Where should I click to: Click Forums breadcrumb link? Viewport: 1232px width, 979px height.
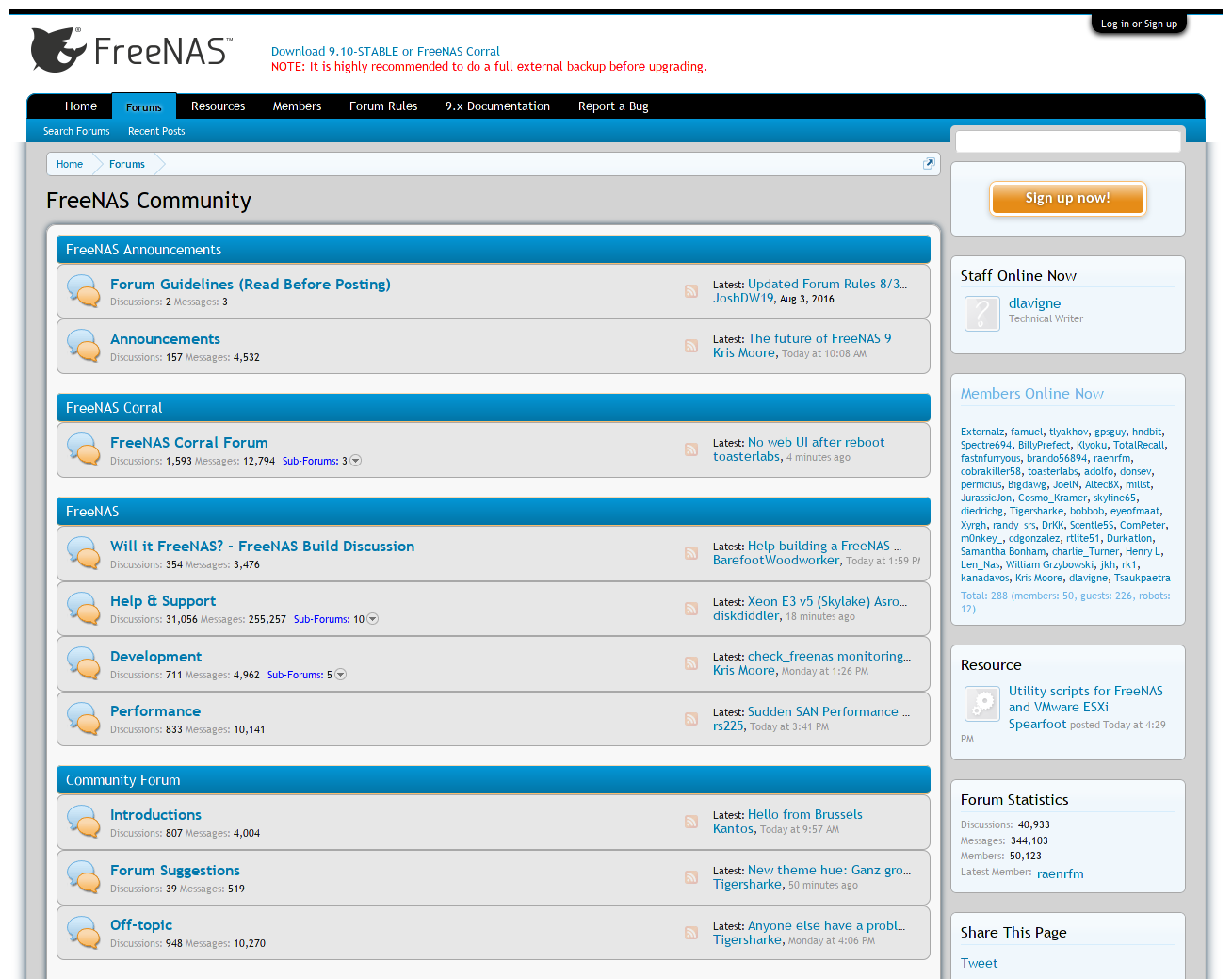[127, 164]
